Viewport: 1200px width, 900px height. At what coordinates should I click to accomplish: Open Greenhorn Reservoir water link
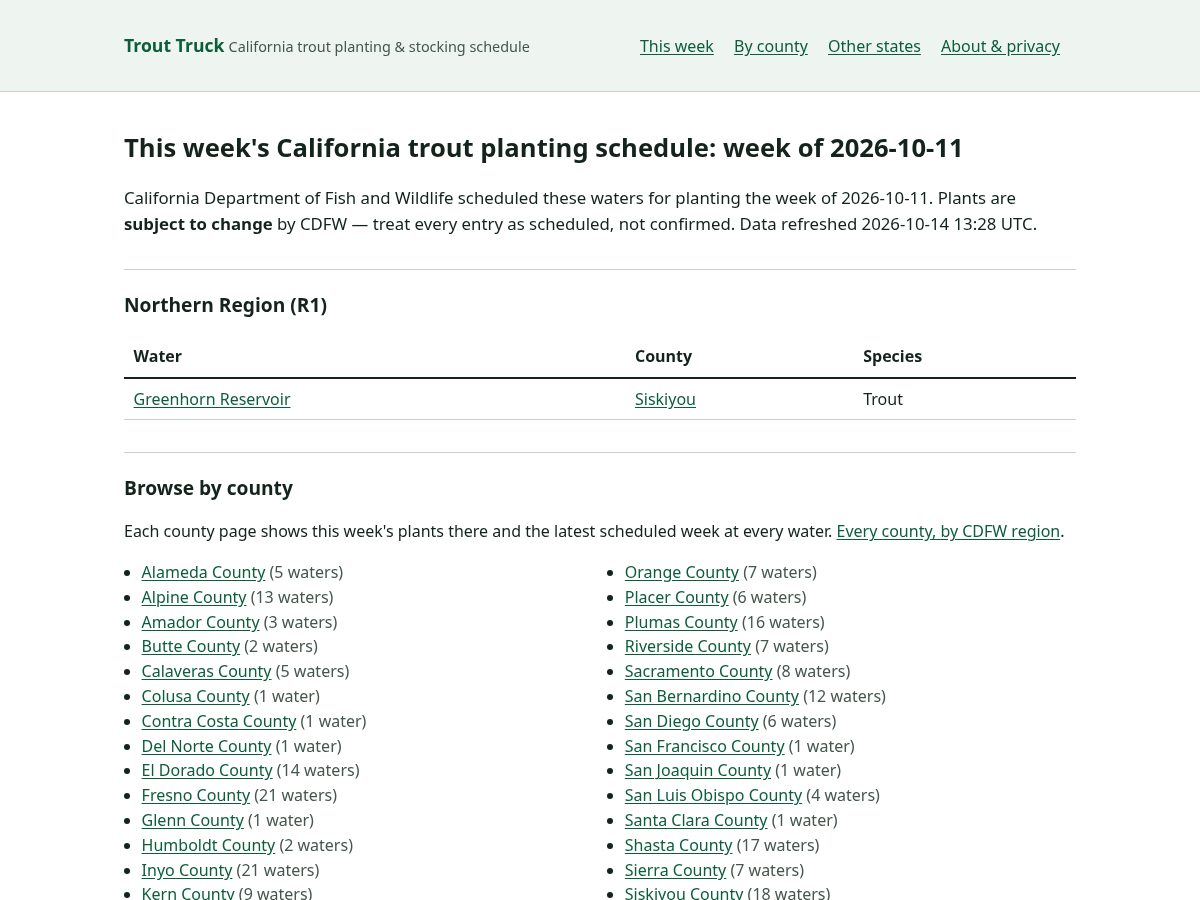pyautogui.click(x=212, y=399)
